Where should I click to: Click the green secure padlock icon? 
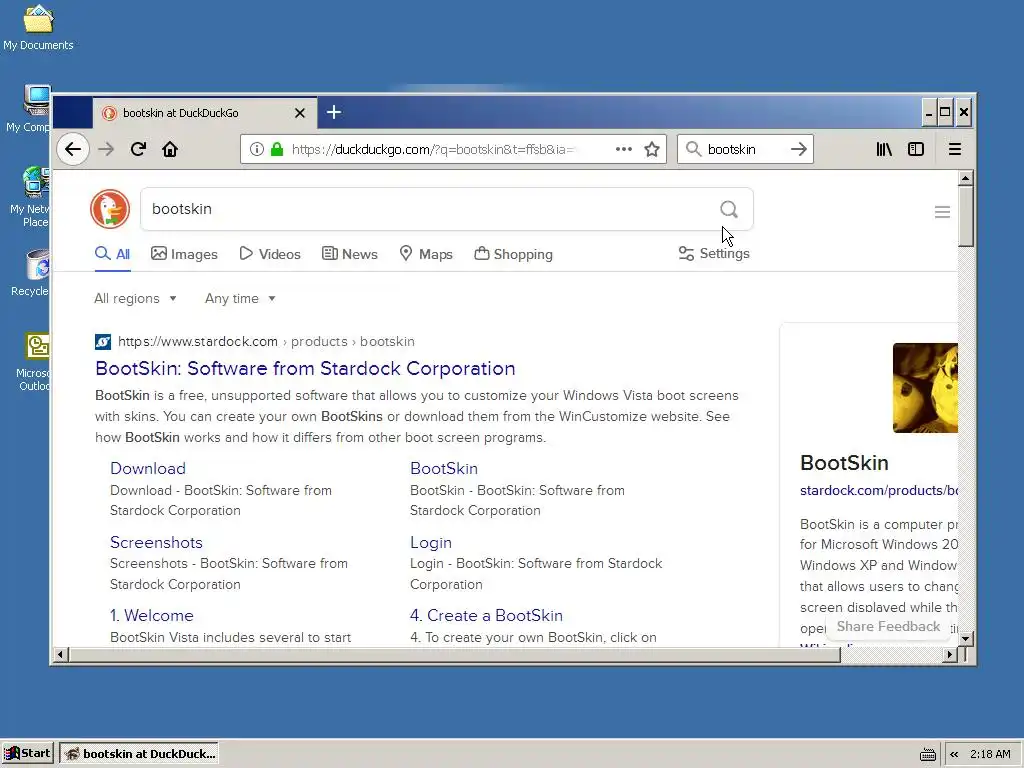277,150
